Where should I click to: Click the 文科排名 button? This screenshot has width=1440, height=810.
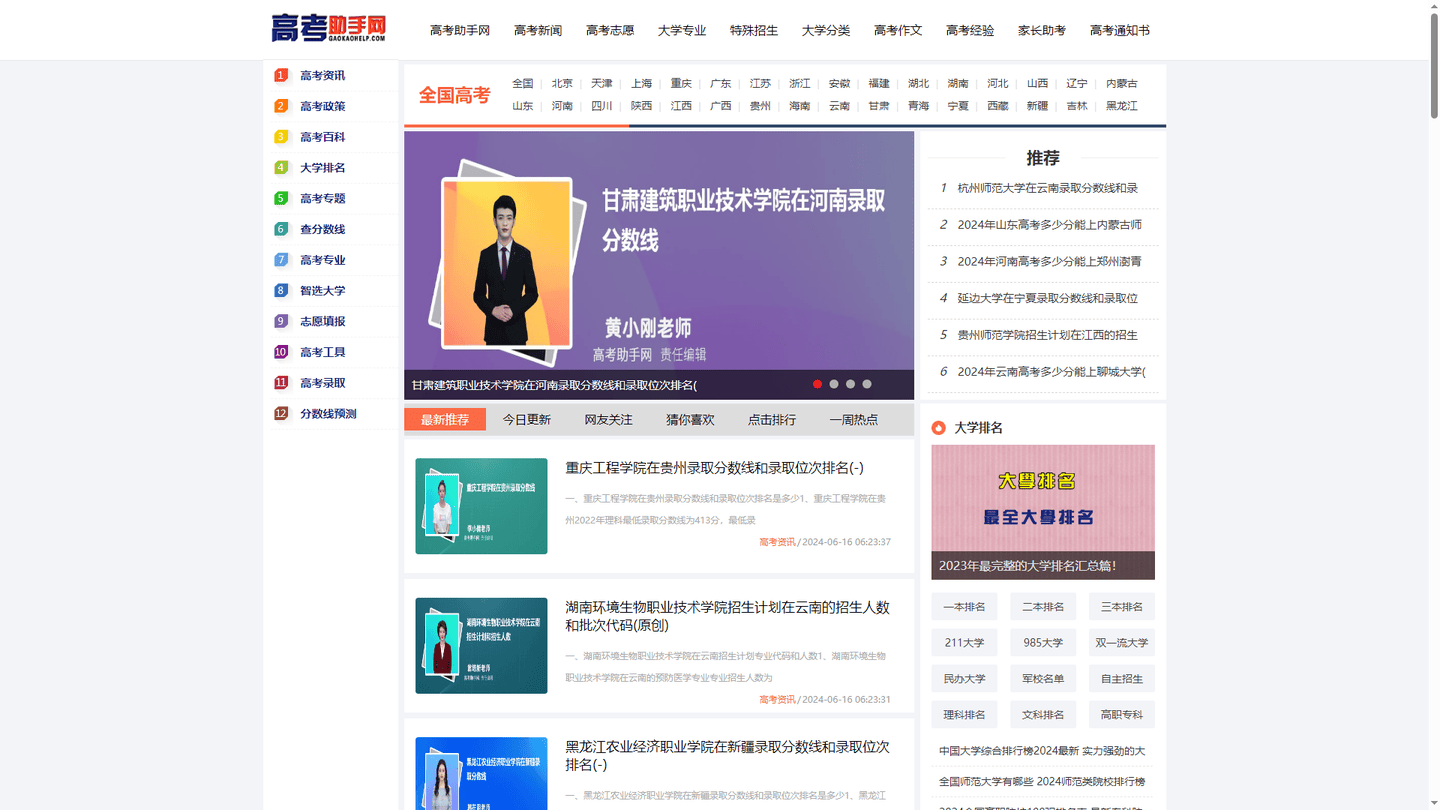(1043, 715)
